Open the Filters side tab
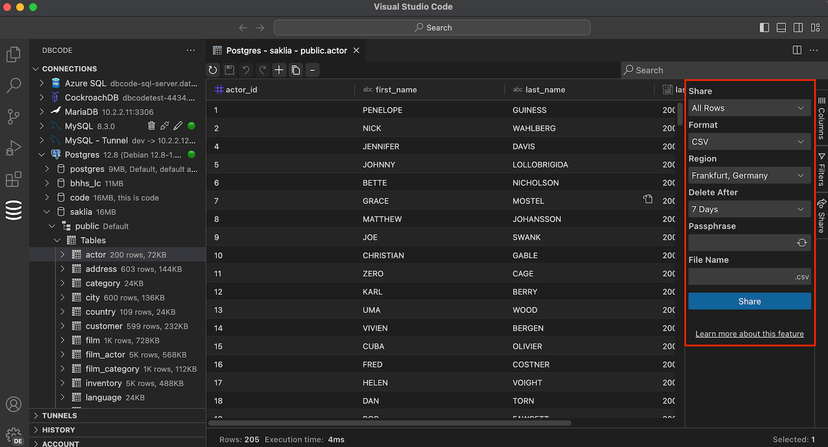 click(x=821, y=170)
